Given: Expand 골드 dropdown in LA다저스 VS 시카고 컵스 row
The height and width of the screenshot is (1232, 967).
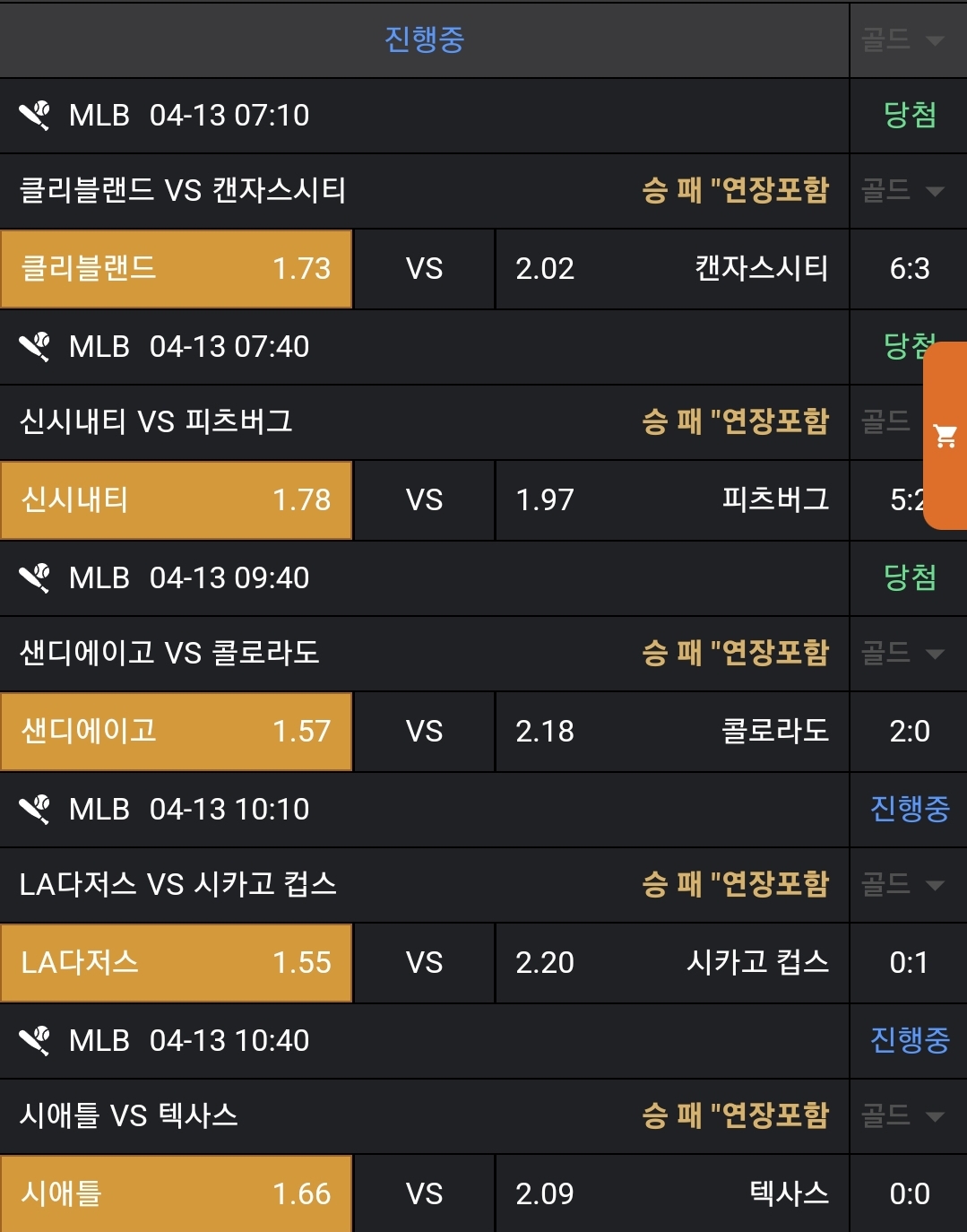Looking at the screenshot, I should tap(903, 884).
